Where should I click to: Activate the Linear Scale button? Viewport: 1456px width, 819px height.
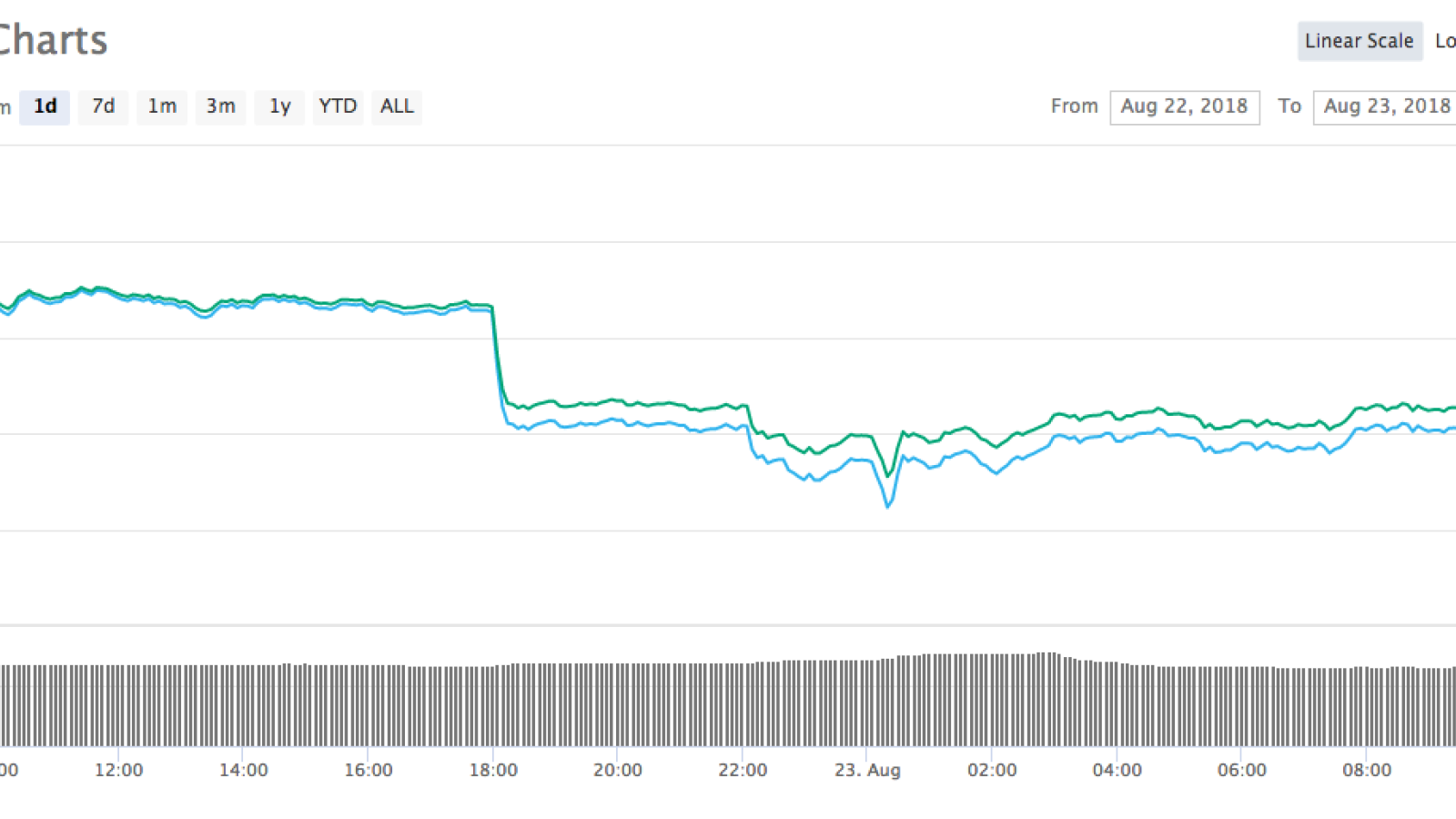point(1360,41)
